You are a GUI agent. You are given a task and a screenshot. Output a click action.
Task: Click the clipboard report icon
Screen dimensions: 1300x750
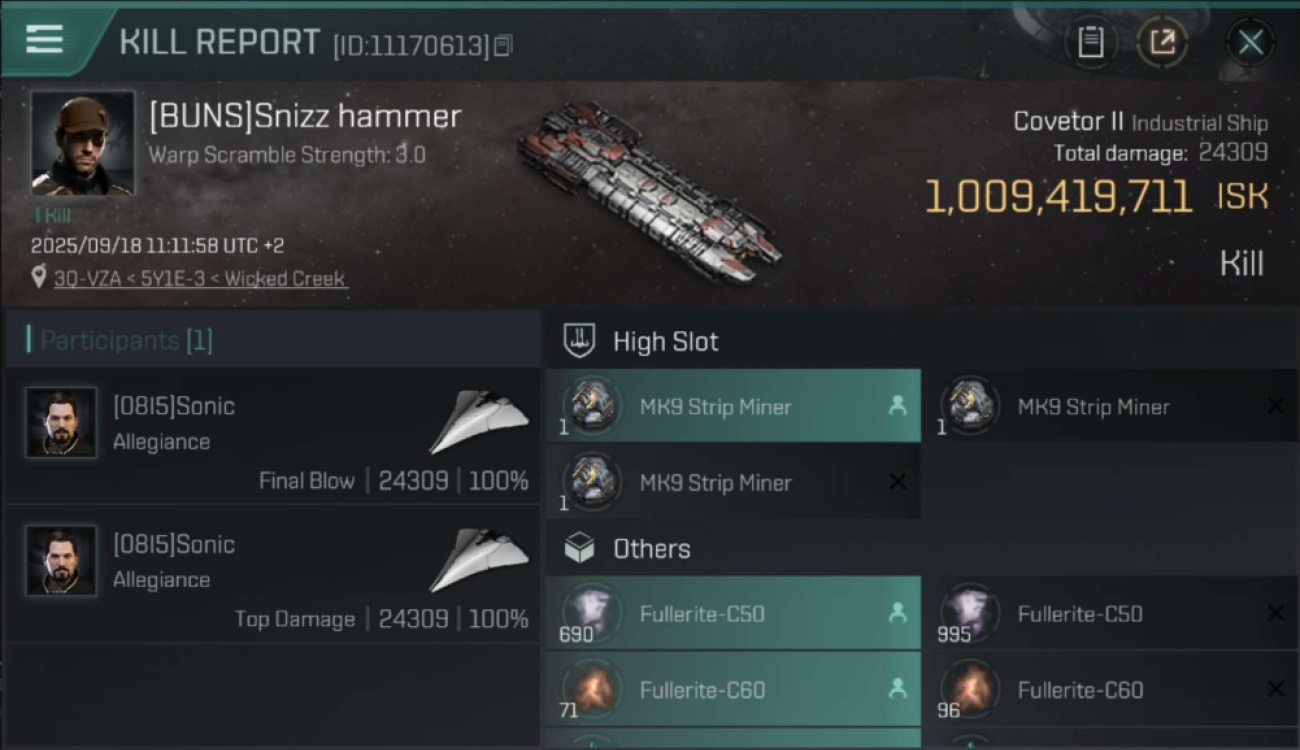coord(1090,42)
